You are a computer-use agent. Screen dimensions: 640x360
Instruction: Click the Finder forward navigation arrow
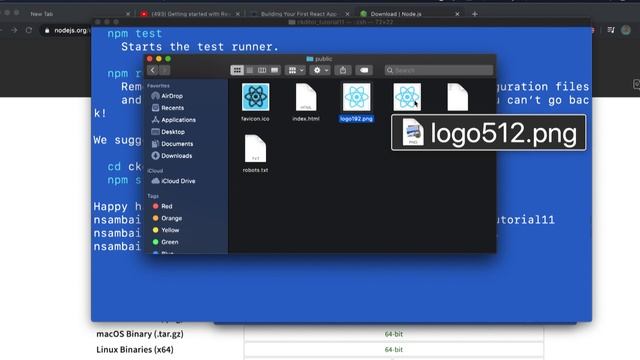pyautogui.click(x=164, y=70)
